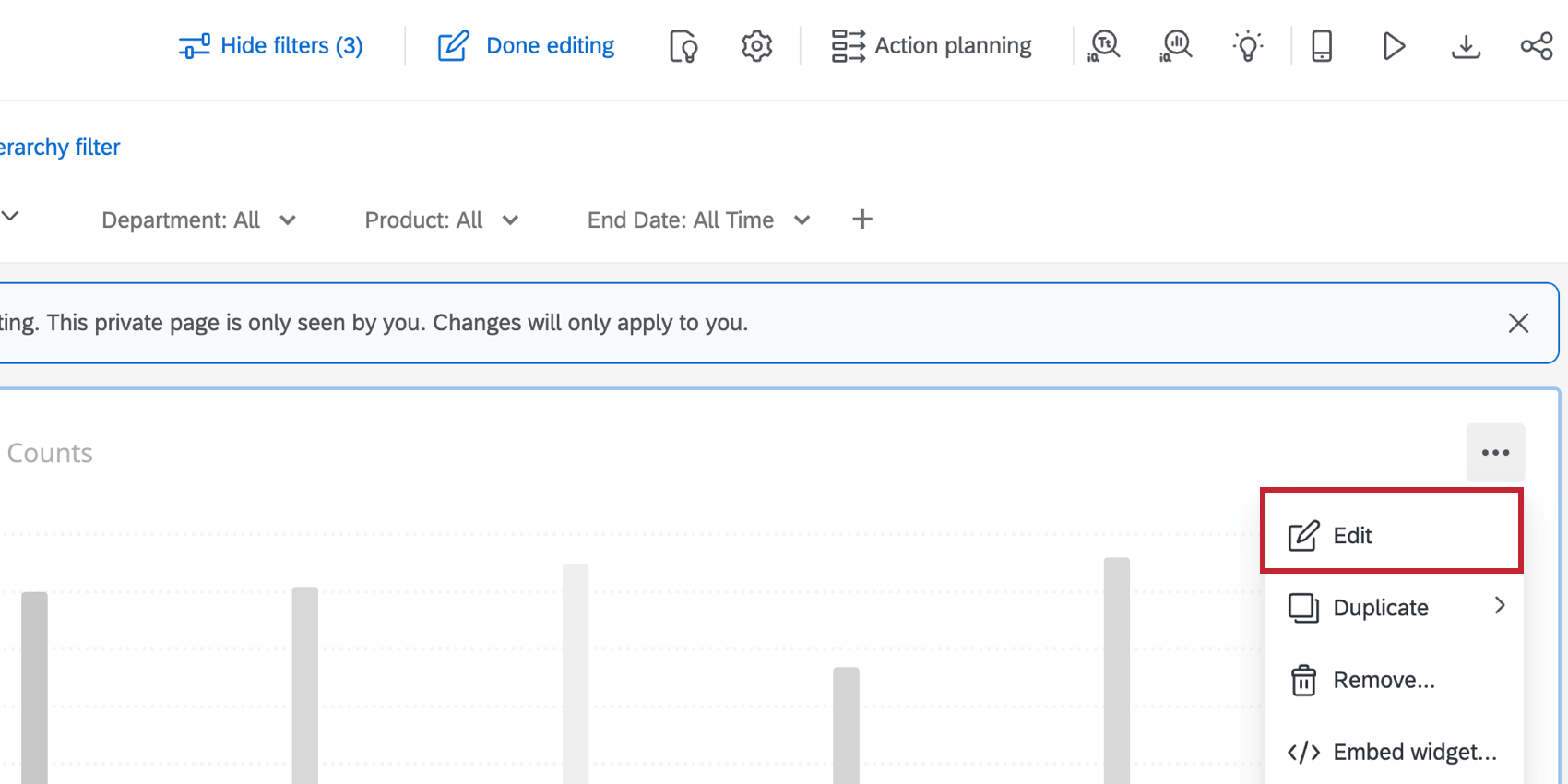1568x784 pixels.
Task: Open Action planning
Action: point(932,45)
